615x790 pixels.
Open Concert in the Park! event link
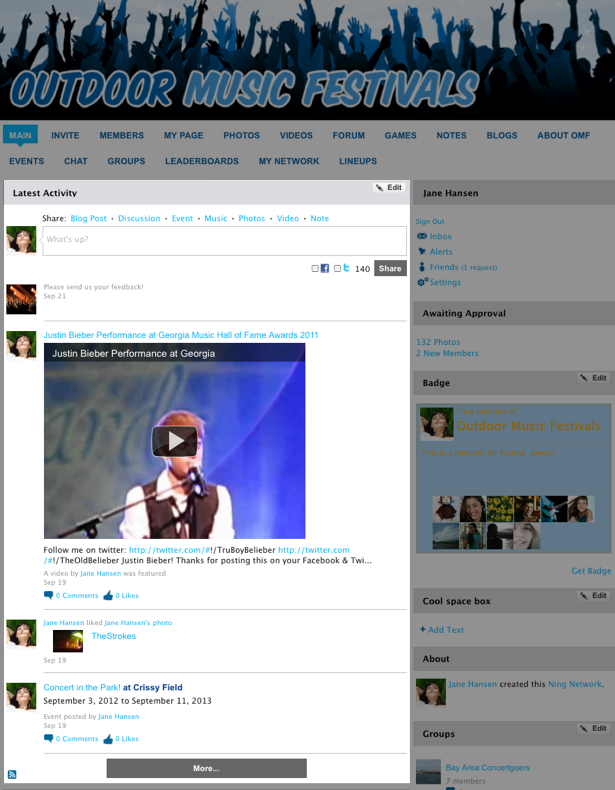pos(82,687)
